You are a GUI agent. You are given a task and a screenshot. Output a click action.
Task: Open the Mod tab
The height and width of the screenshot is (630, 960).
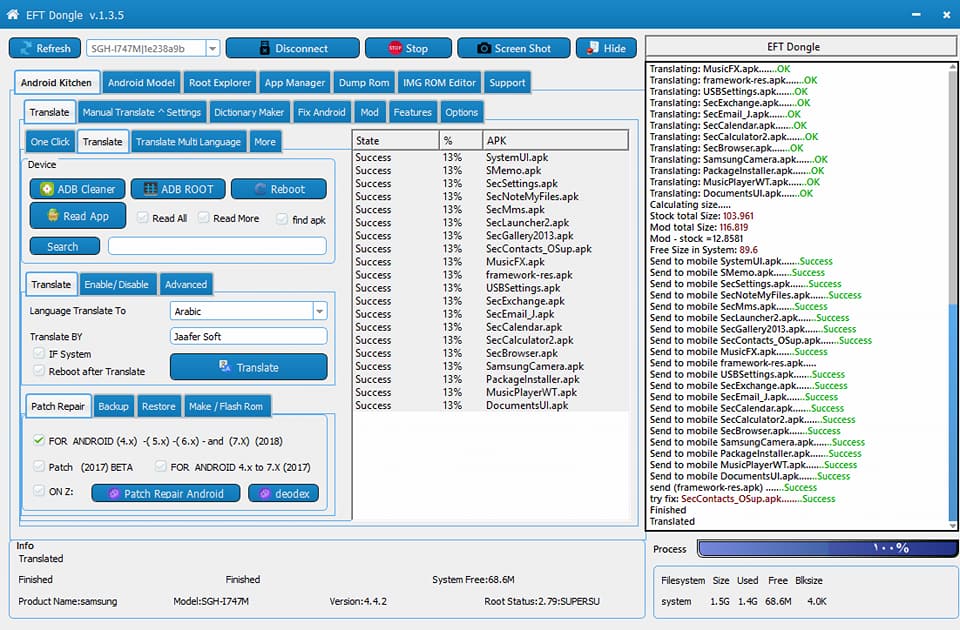[369, 113]
